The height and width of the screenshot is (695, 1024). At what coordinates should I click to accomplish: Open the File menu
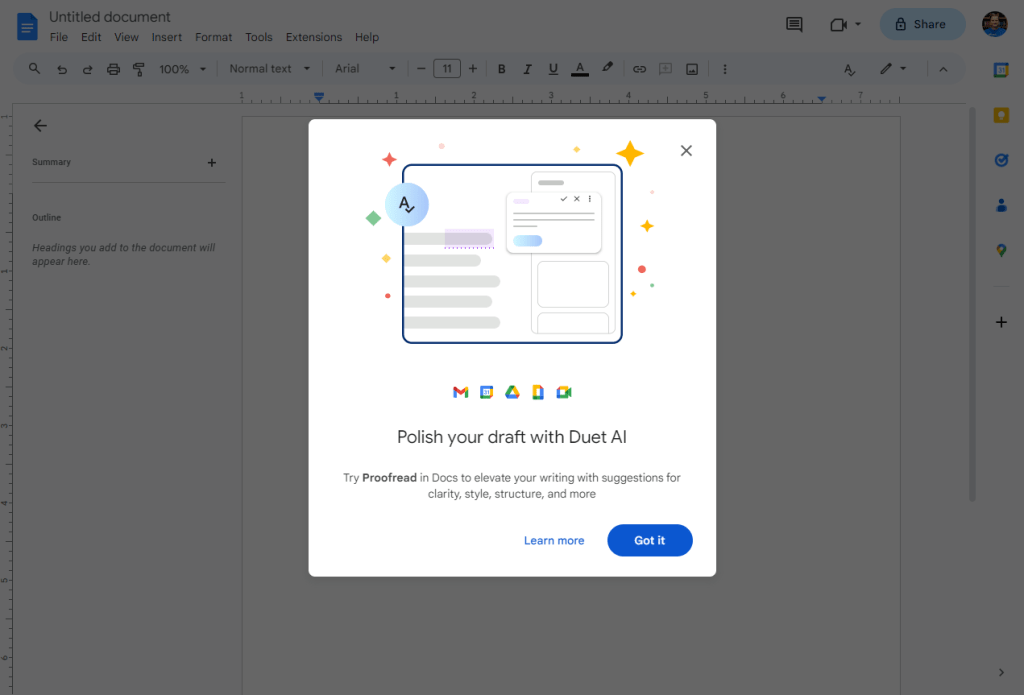pos(59,37)
